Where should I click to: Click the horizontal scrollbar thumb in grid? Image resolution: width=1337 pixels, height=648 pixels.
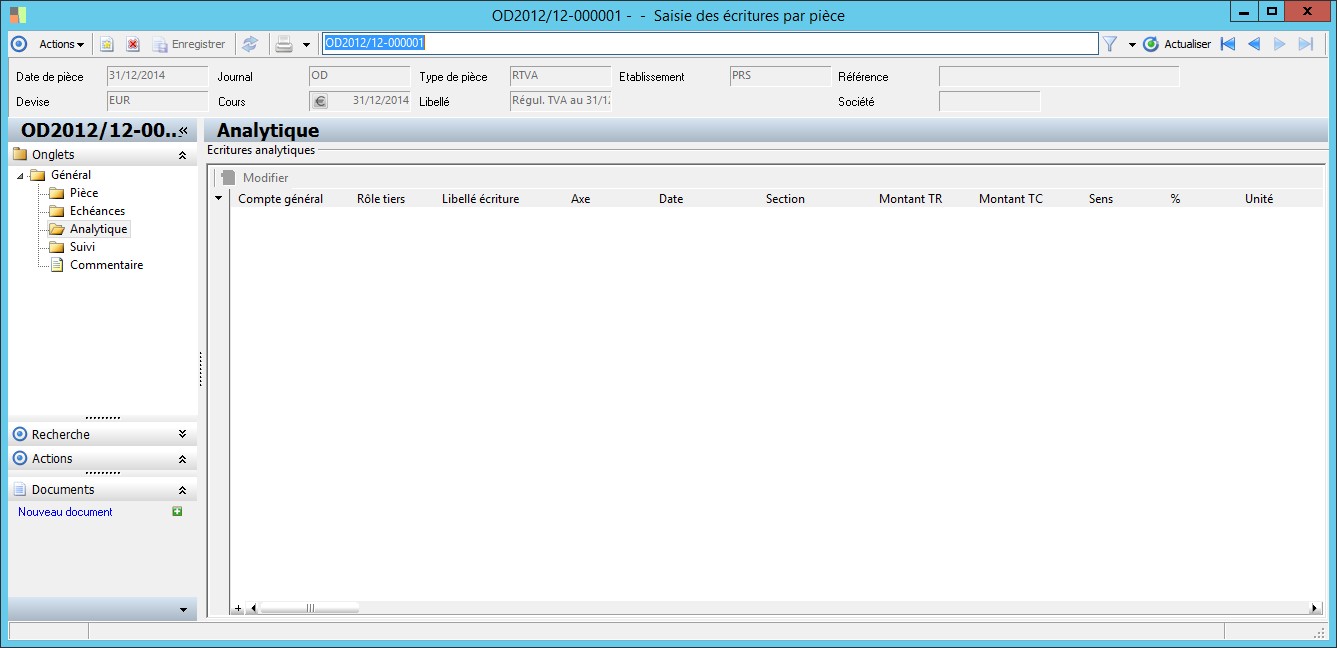coord(309,608)
